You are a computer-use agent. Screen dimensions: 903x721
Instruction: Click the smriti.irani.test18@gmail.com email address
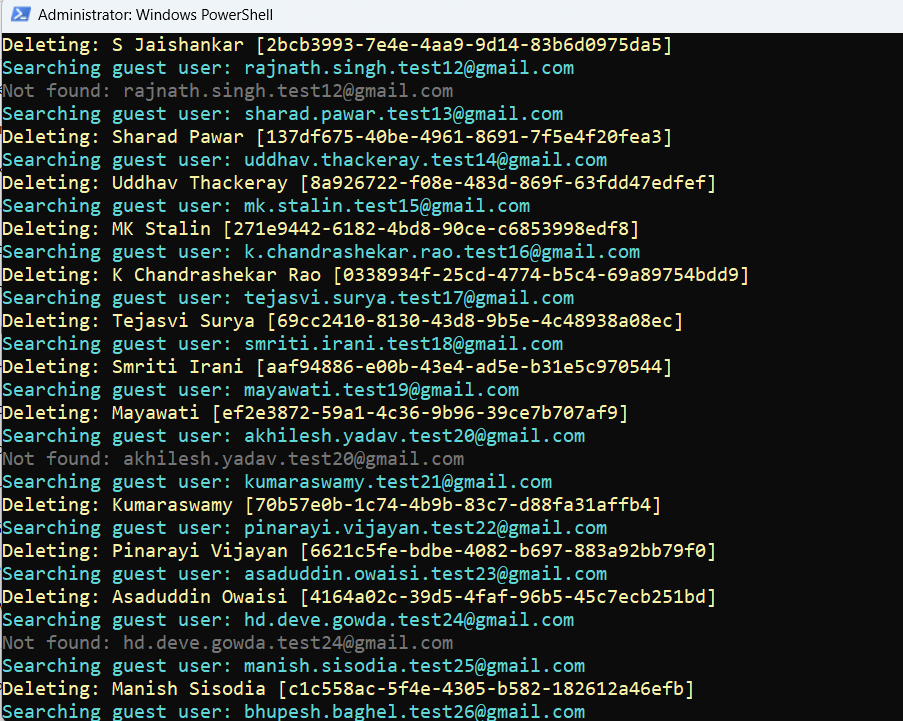403,344
